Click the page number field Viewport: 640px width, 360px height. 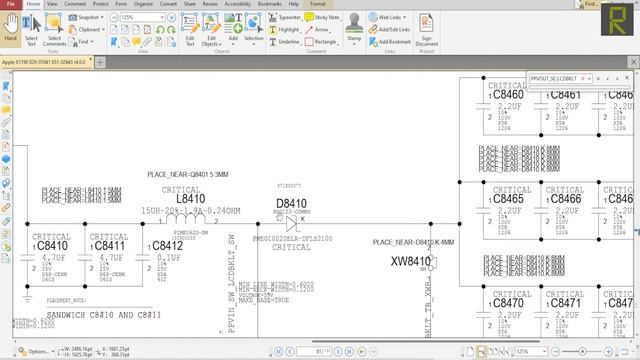(x=314, y=351)
